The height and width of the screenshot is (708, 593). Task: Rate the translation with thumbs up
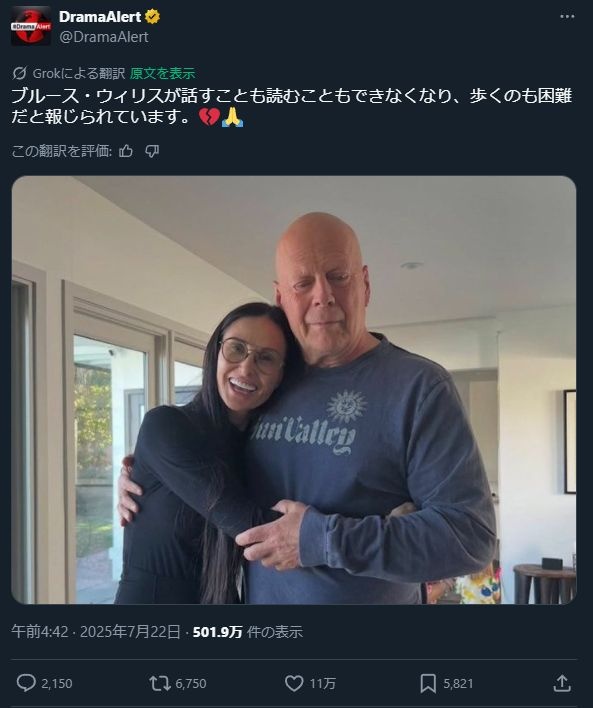(x=126, y=151)
